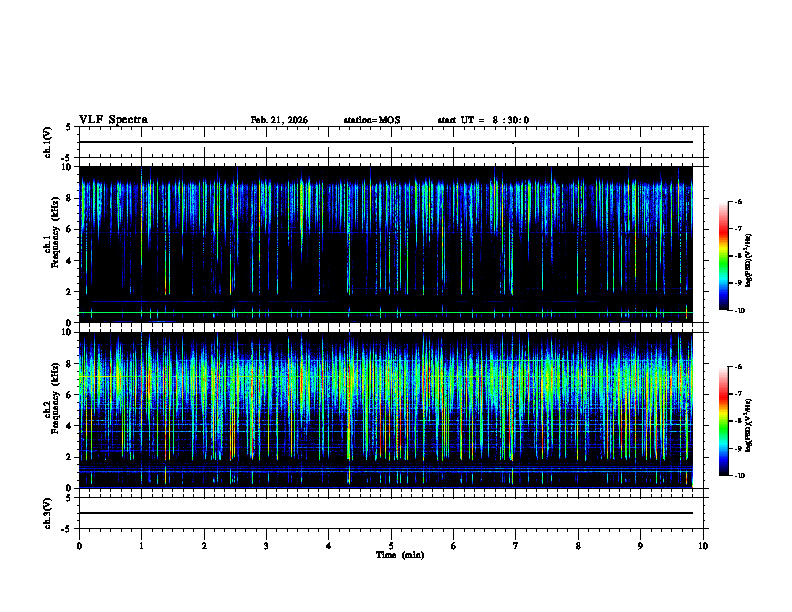Click the ch.2 spectrogram color scale bar

723,421
